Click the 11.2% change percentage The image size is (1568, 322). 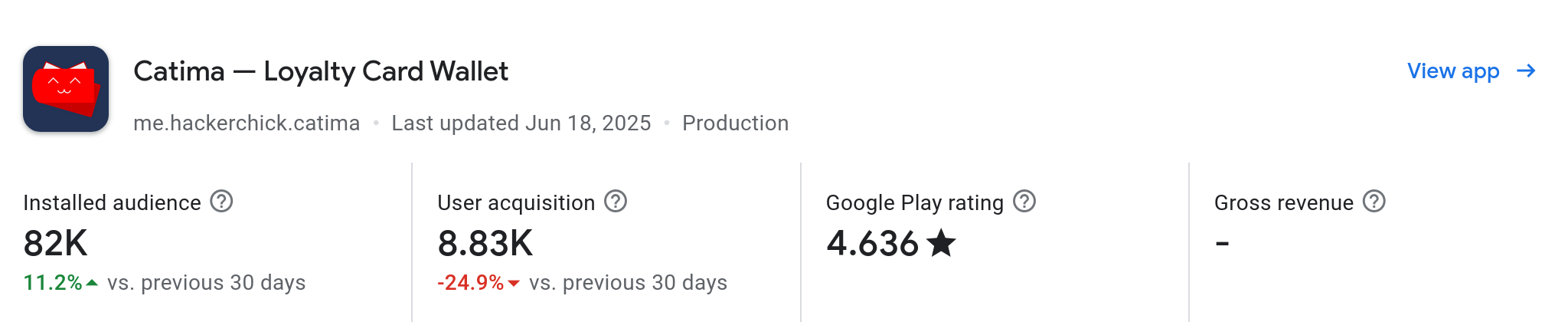tap(53, 283)
